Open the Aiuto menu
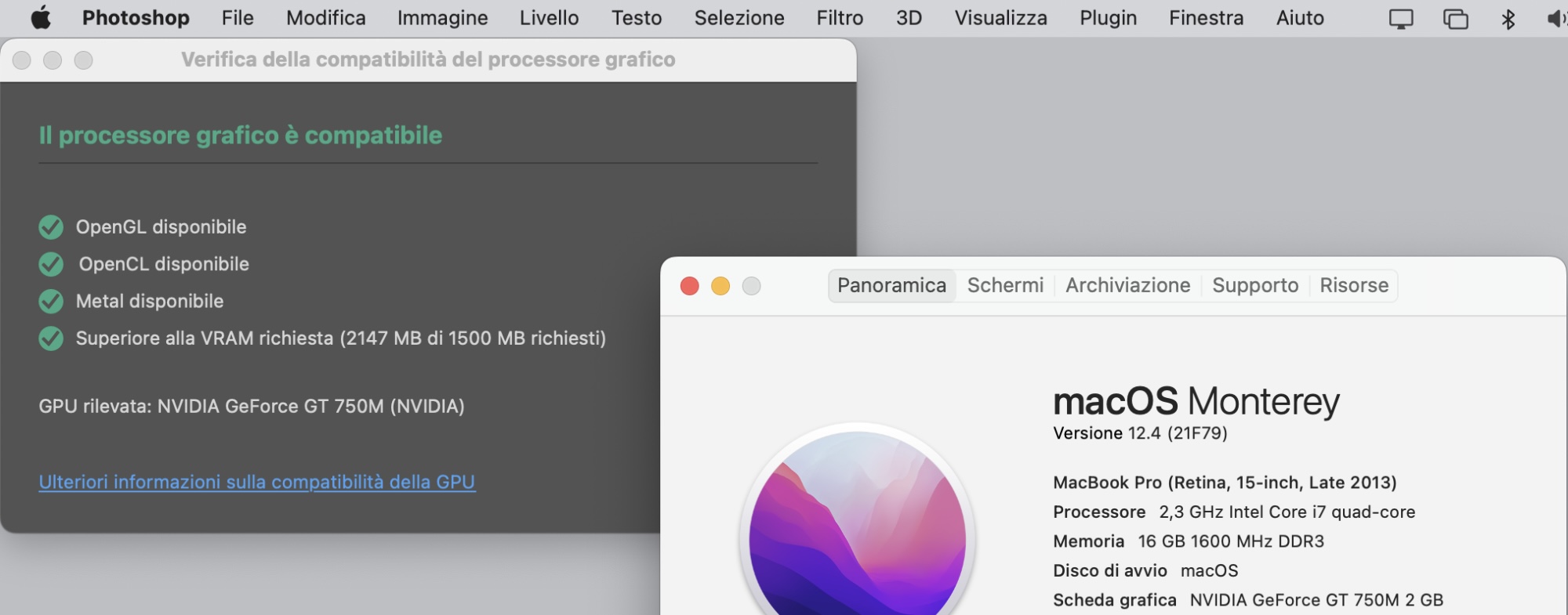Viewport: 1568px width, 615px height. coord(1300,17)
